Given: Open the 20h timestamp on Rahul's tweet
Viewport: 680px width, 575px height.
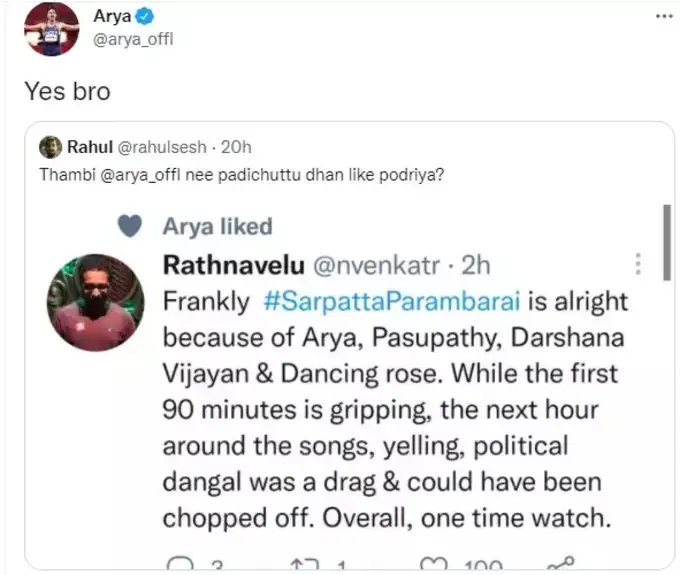Looking at the screenshot, I should point(236,147).
